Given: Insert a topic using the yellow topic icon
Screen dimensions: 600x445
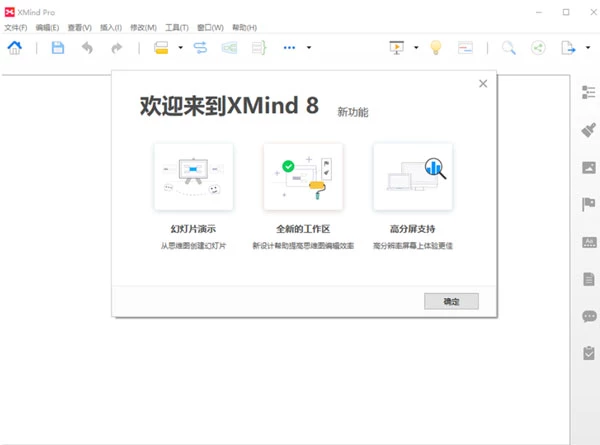Looking at the screenshot, I should click(x=161, y=48).
